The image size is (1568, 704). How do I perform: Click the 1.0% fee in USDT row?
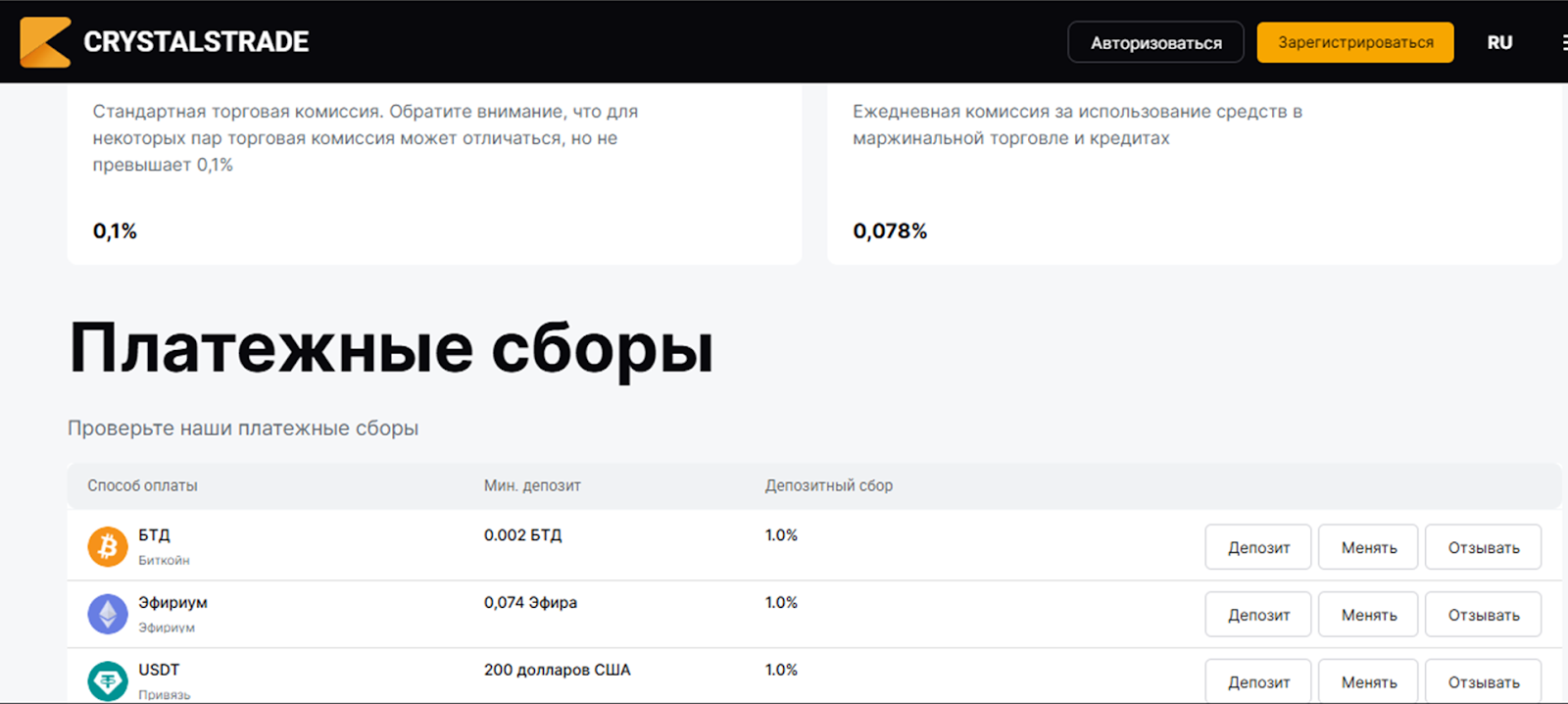click(x=781, y=670)
